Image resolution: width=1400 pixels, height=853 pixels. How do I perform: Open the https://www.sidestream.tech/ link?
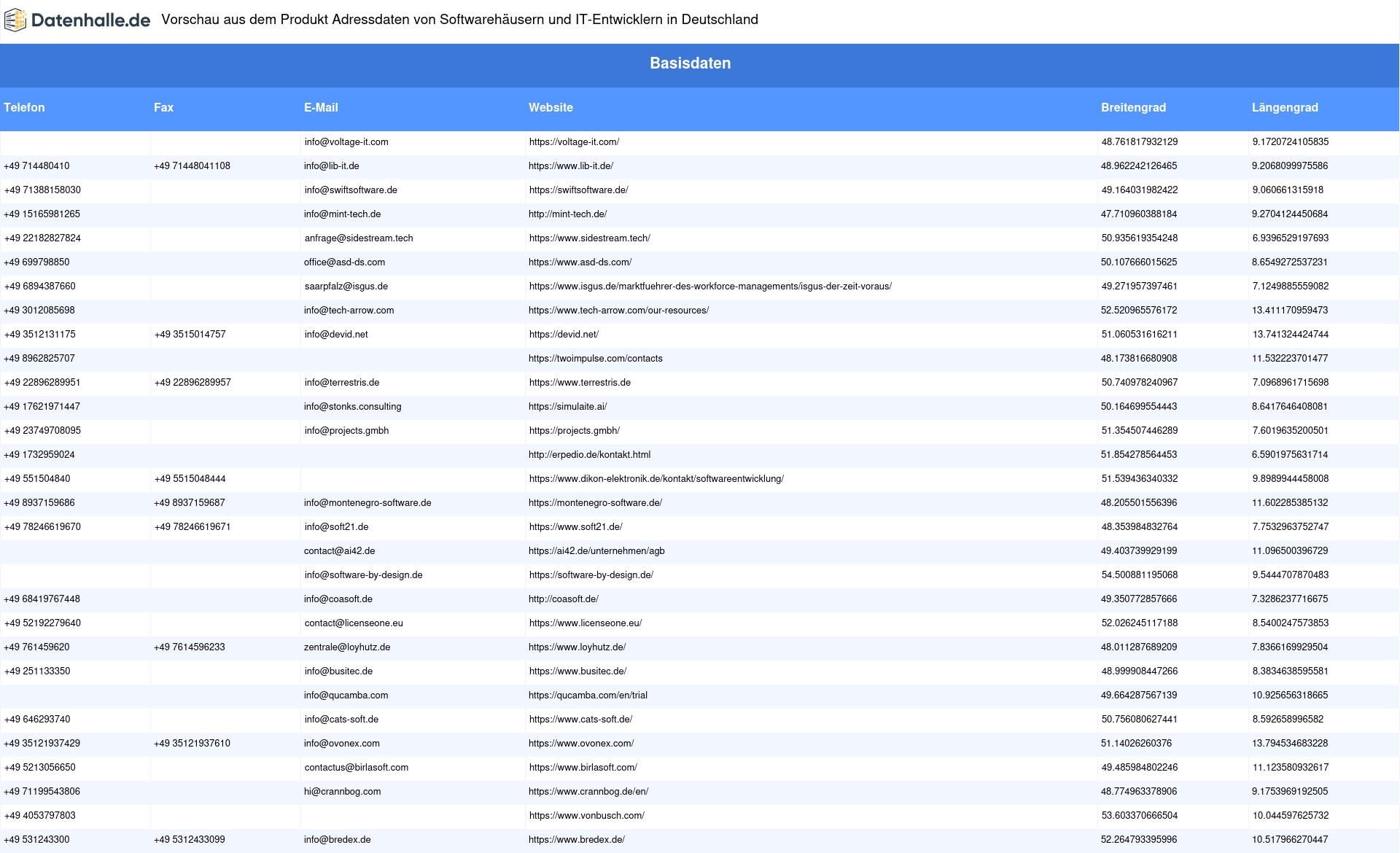coord(589,238)
